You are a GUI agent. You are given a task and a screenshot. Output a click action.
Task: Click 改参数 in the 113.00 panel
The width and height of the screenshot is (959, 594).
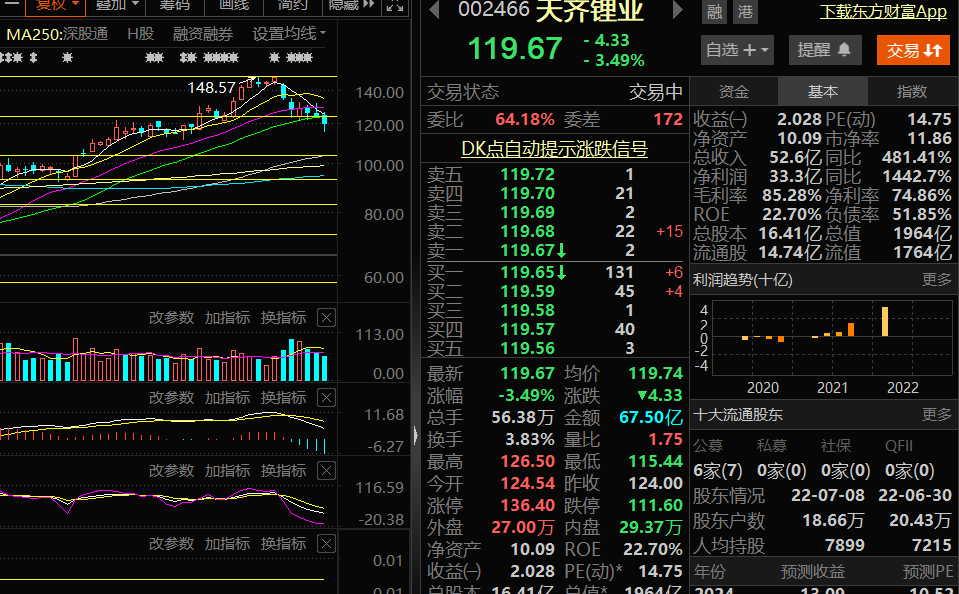click(x=171, y=317)
